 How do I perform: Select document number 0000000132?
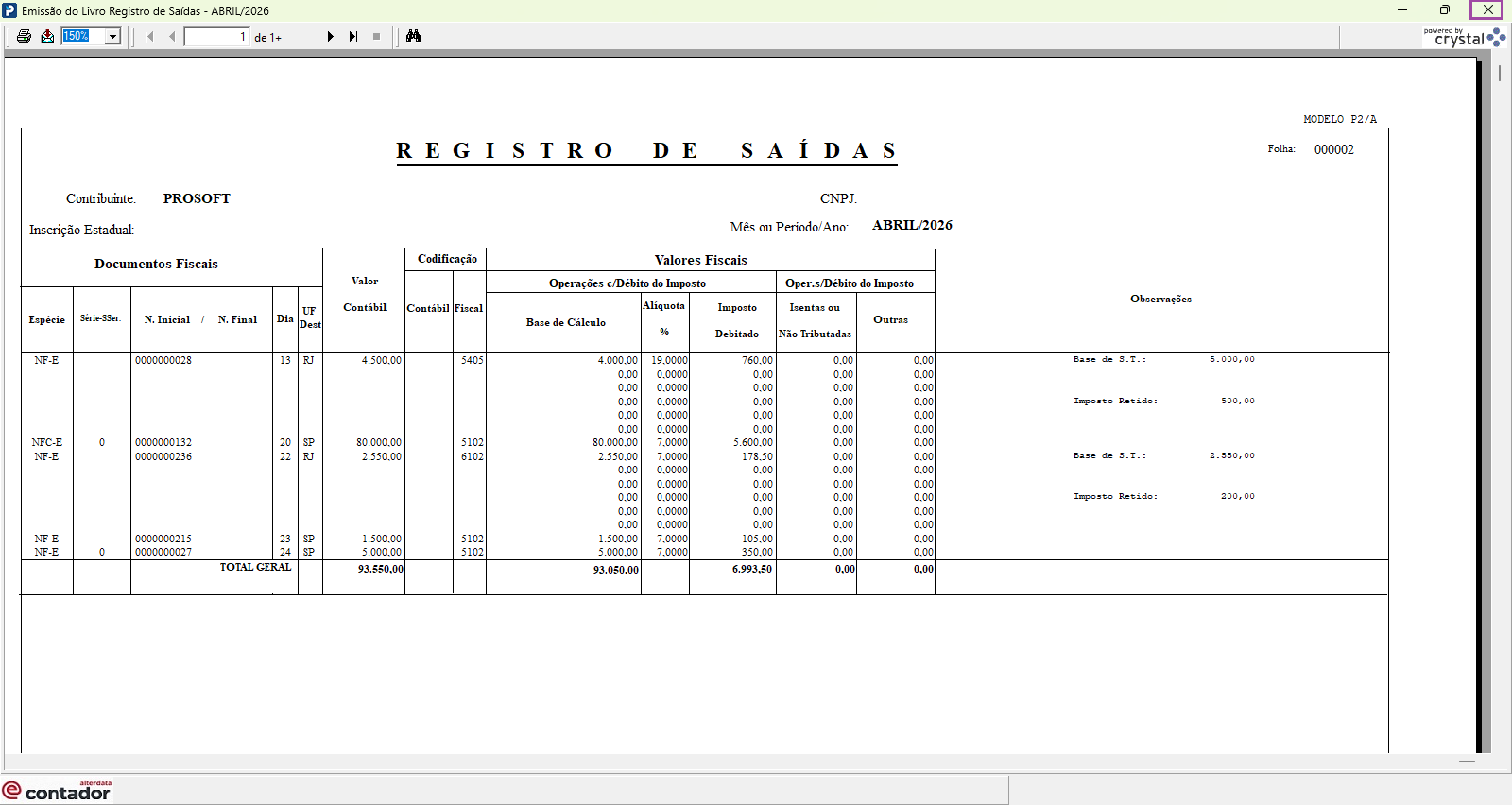(x=163, y=442)
